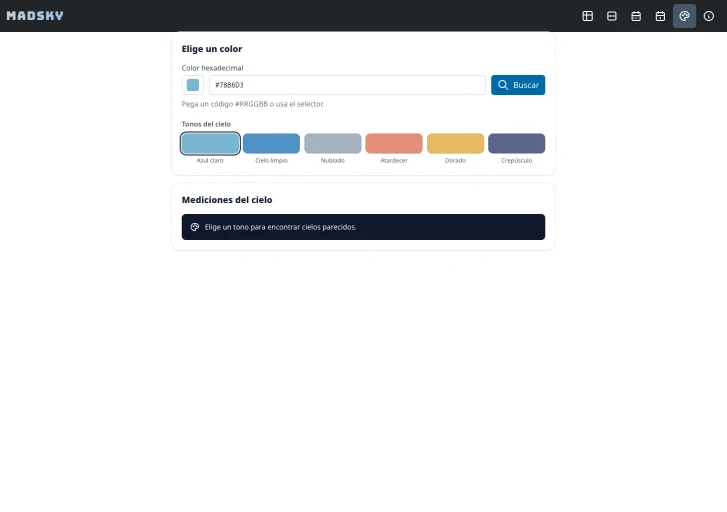Click the palette icon in the dark banner
727x512 pixels.
[195, 227]
